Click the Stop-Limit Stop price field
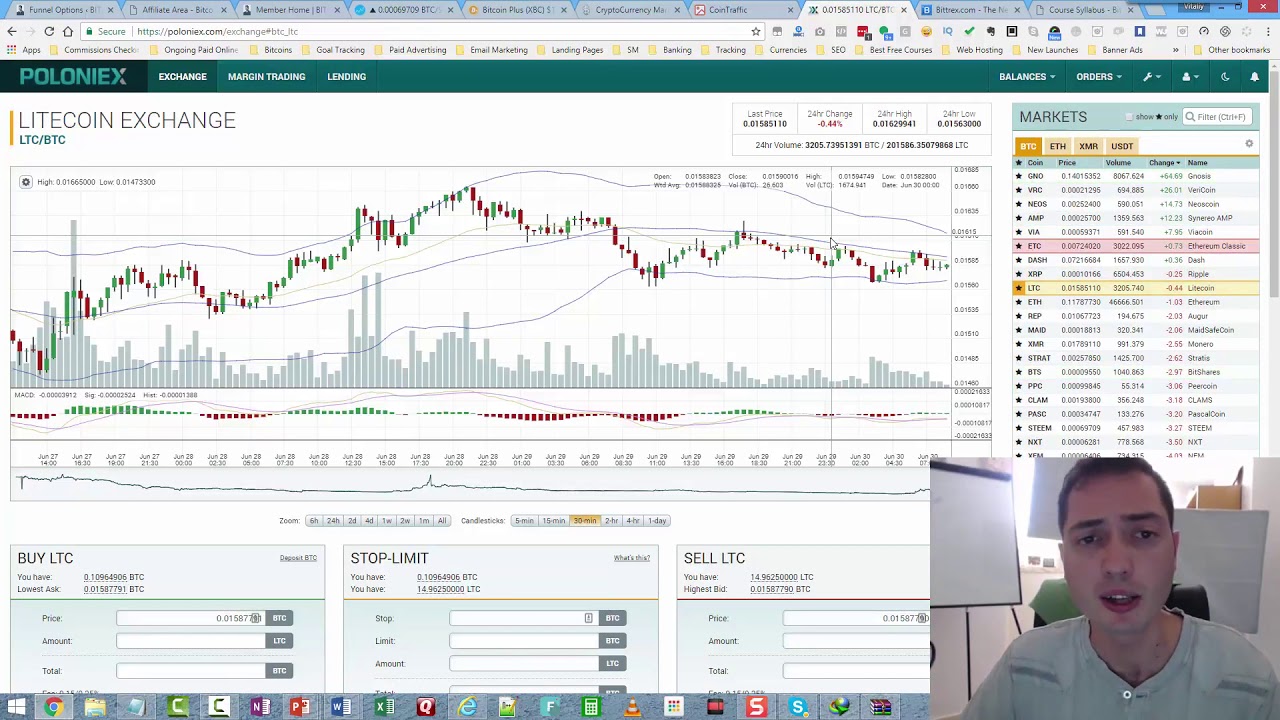The image size is (1280, 720). coord(523,618)
